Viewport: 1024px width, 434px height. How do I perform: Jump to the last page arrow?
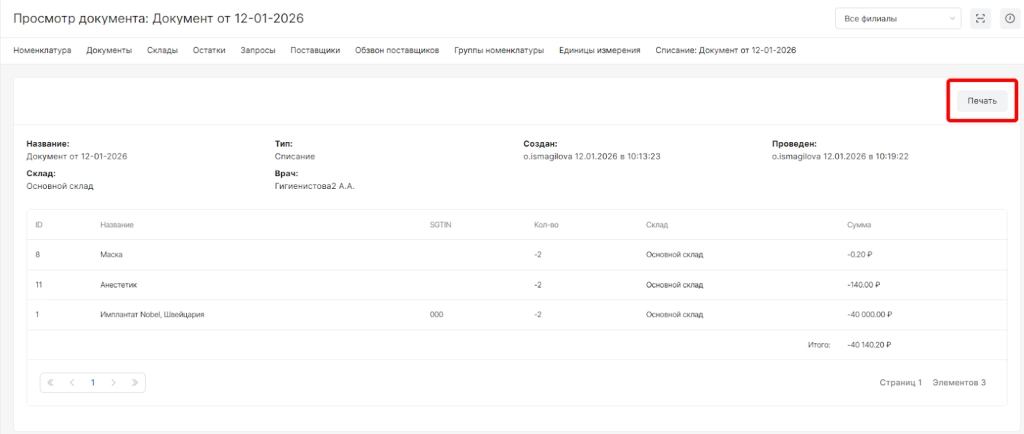point(135,382)
